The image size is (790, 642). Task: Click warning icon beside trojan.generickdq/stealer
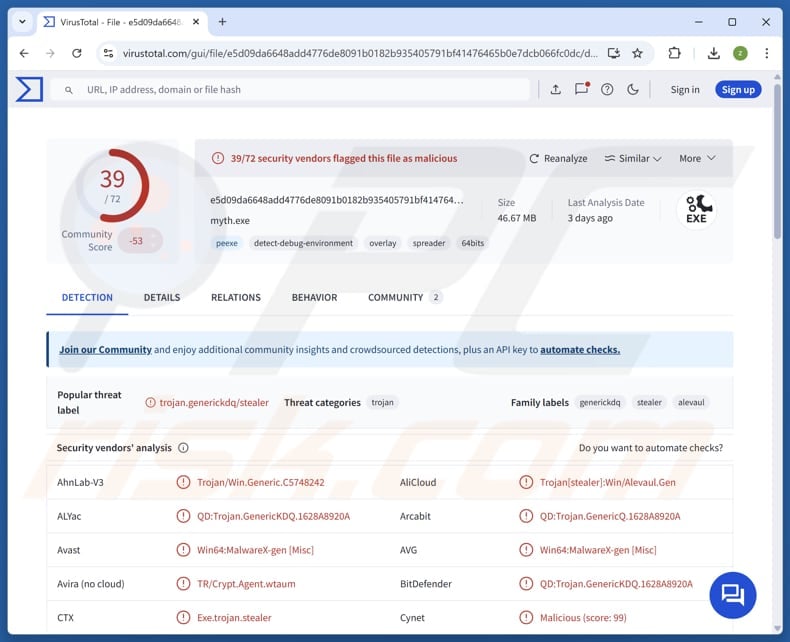coord(150,403)
